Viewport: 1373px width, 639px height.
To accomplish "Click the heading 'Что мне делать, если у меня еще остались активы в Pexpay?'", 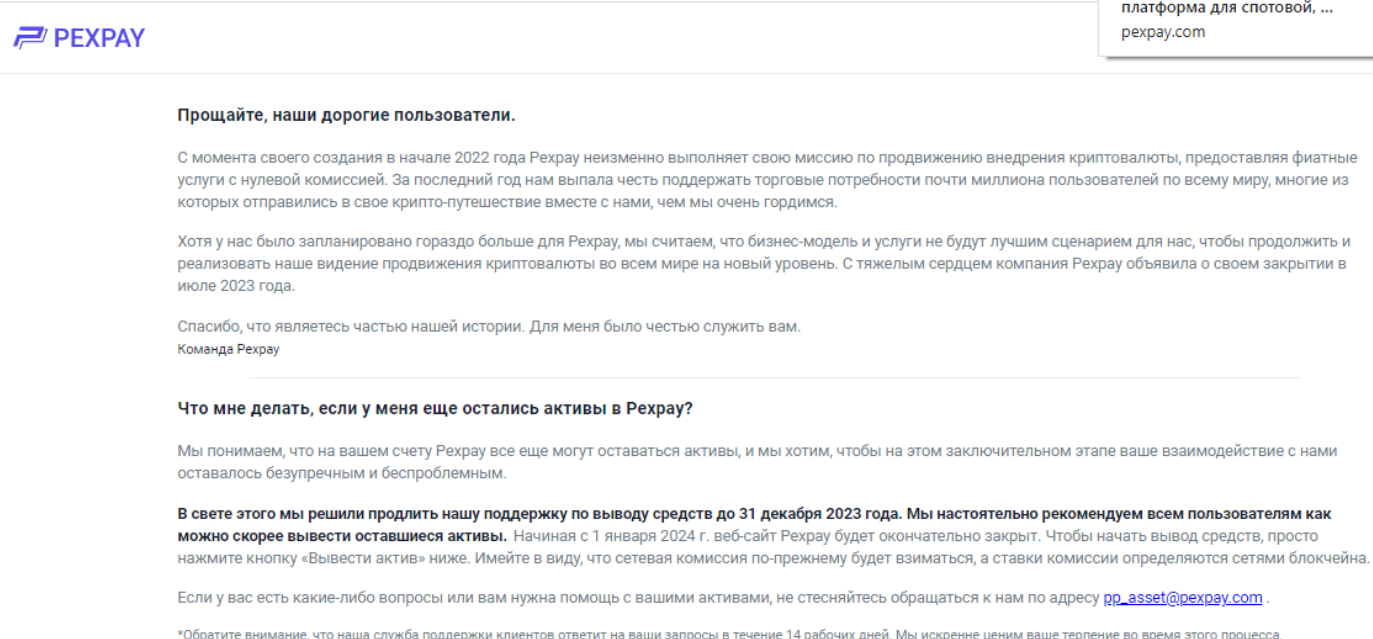I will coord(435,409).
